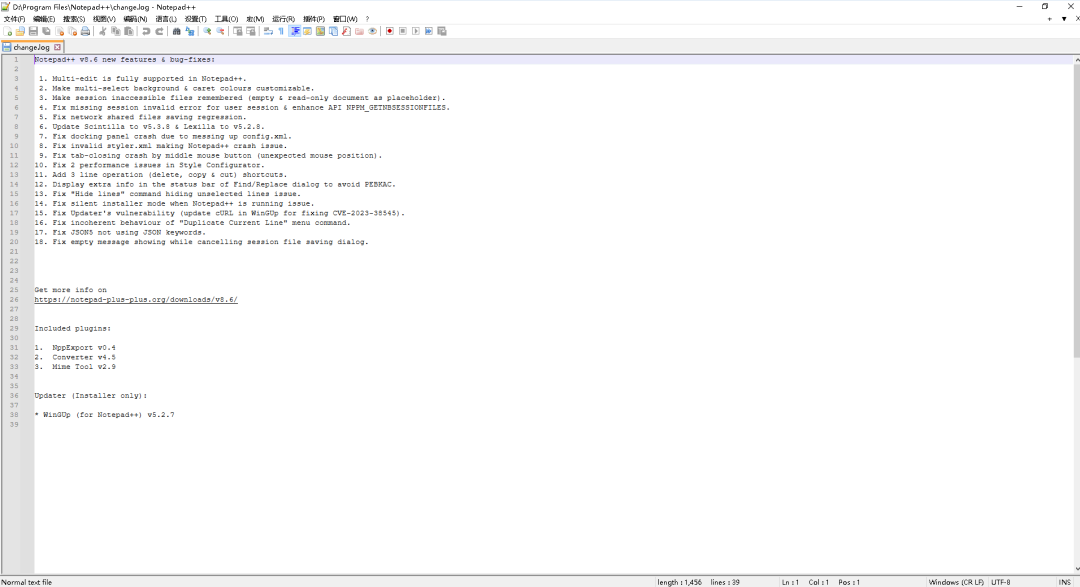Open the ? help menu
Screen dimensions: 1080x587
(367, 19)
